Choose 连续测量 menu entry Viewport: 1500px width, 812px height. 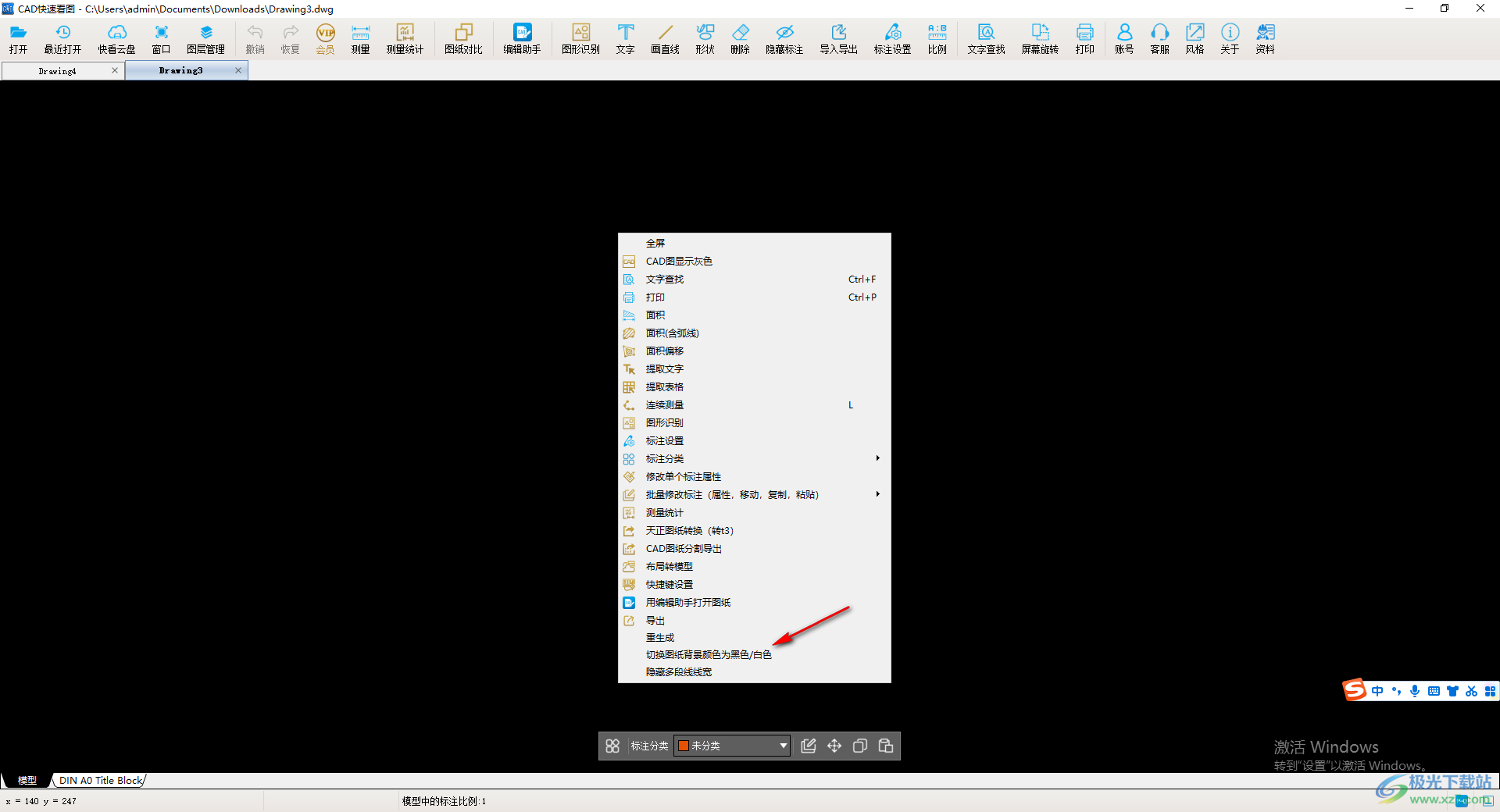point(755,404)
